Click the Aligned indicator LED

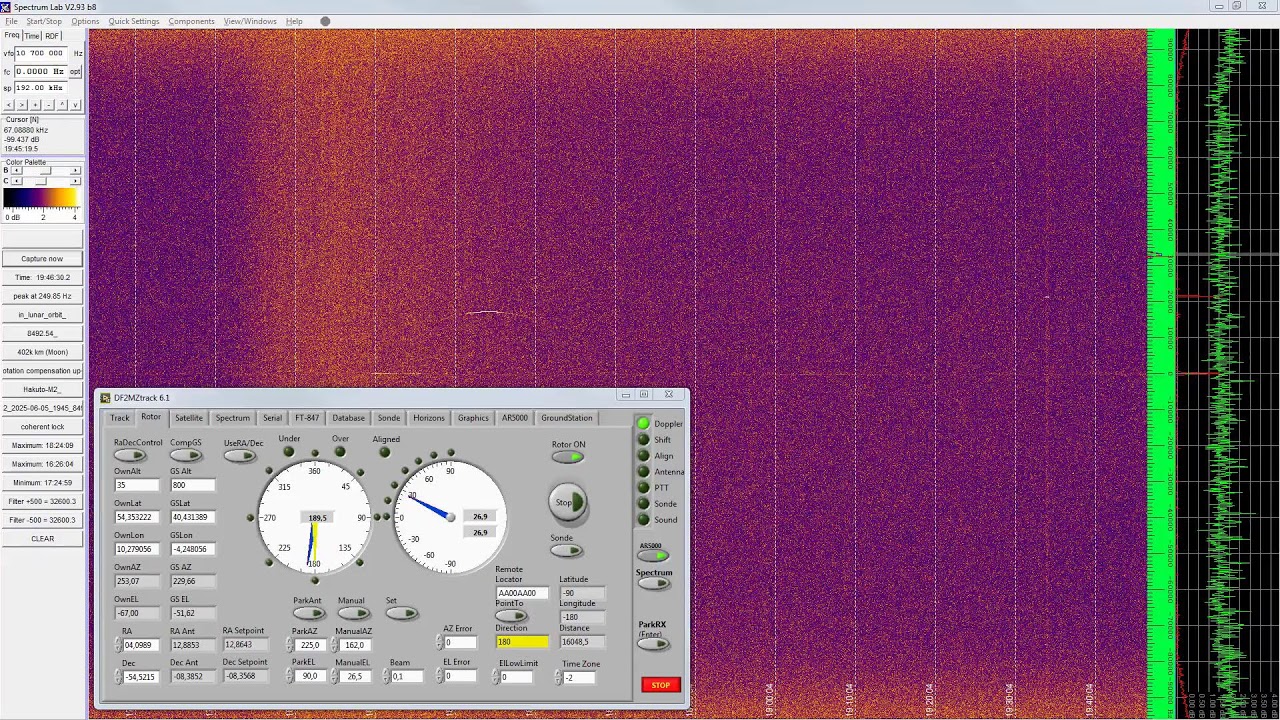coord(385,452)
